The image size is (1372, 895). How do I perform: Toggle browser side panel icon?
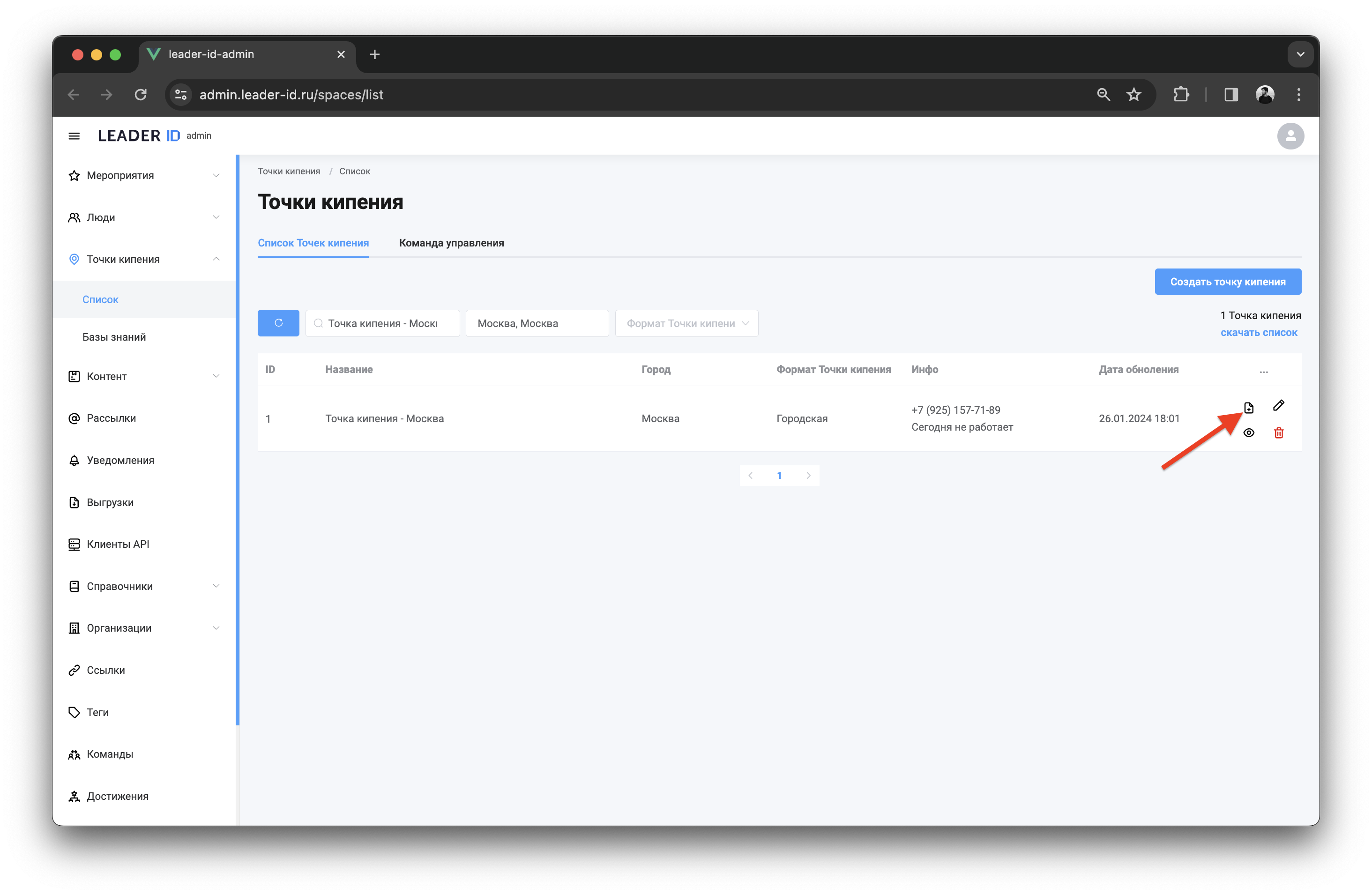[x=1231, y=95]
